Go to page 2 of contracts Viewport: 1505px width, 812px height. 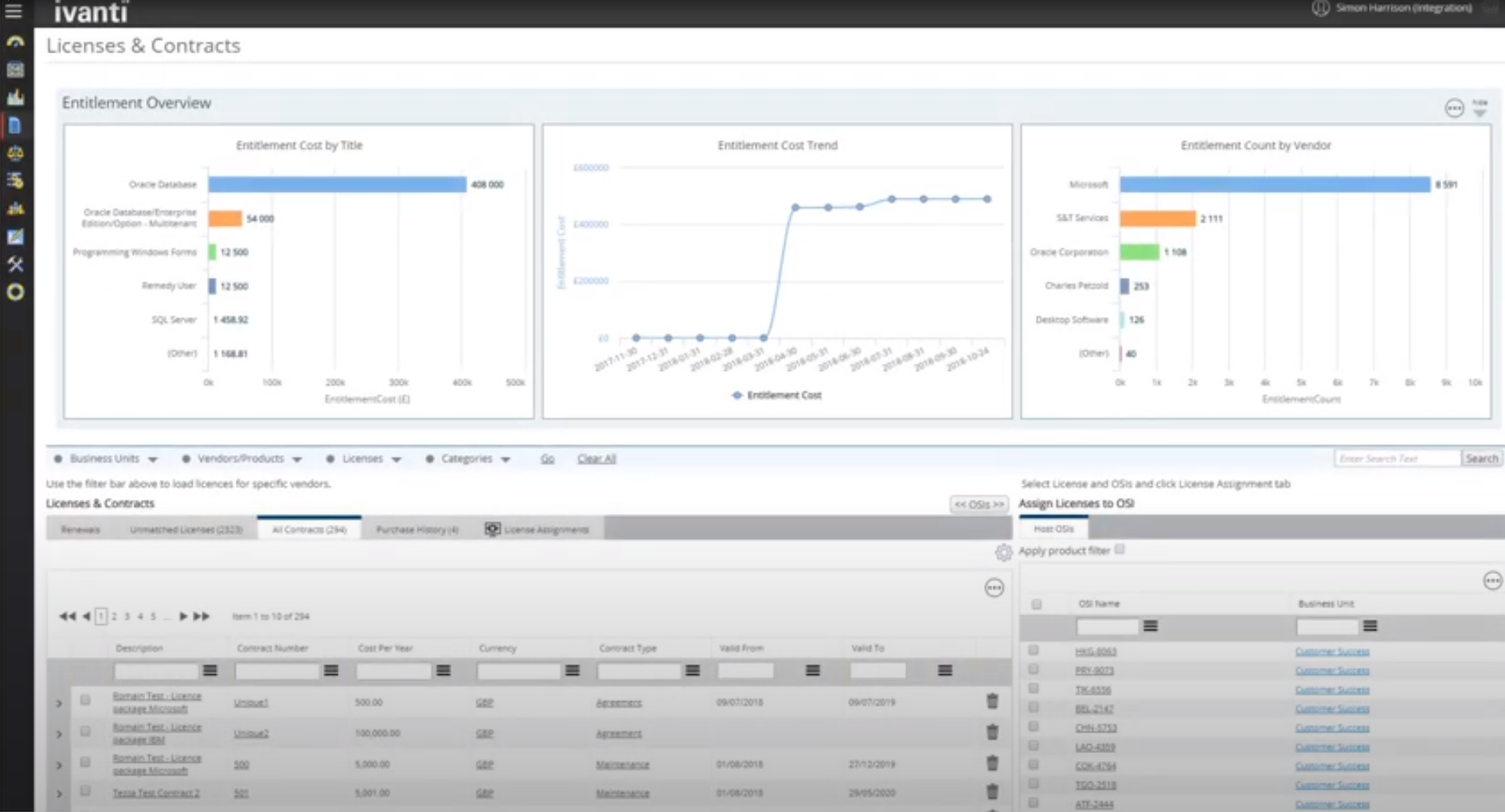[114, 616]
